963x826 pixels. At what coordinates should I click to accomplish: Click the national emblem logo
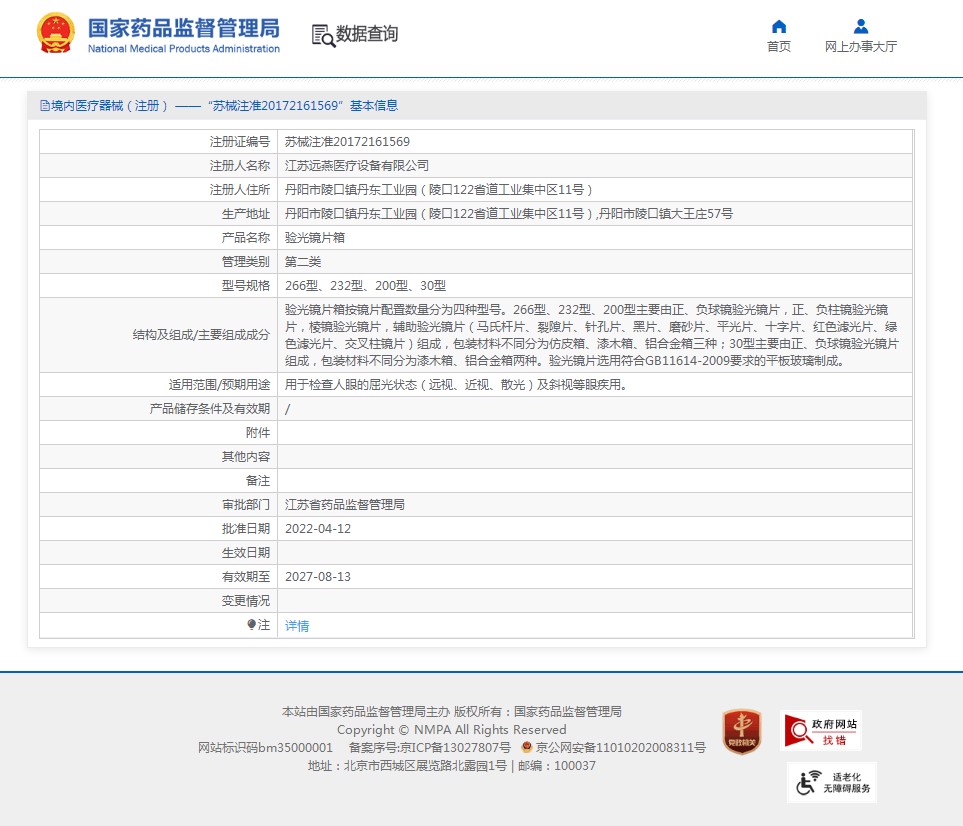(56, 34)
